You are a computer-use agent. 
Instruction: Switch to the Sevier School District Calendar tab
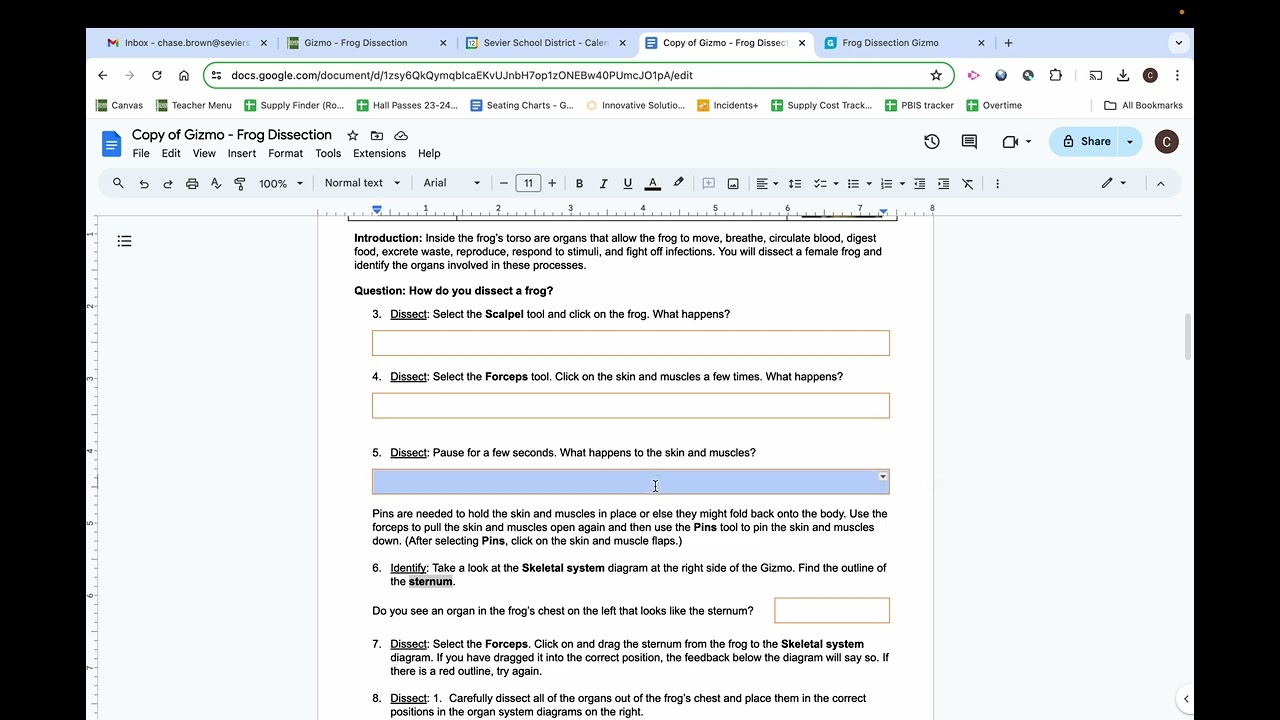click(x=545, y=43)
